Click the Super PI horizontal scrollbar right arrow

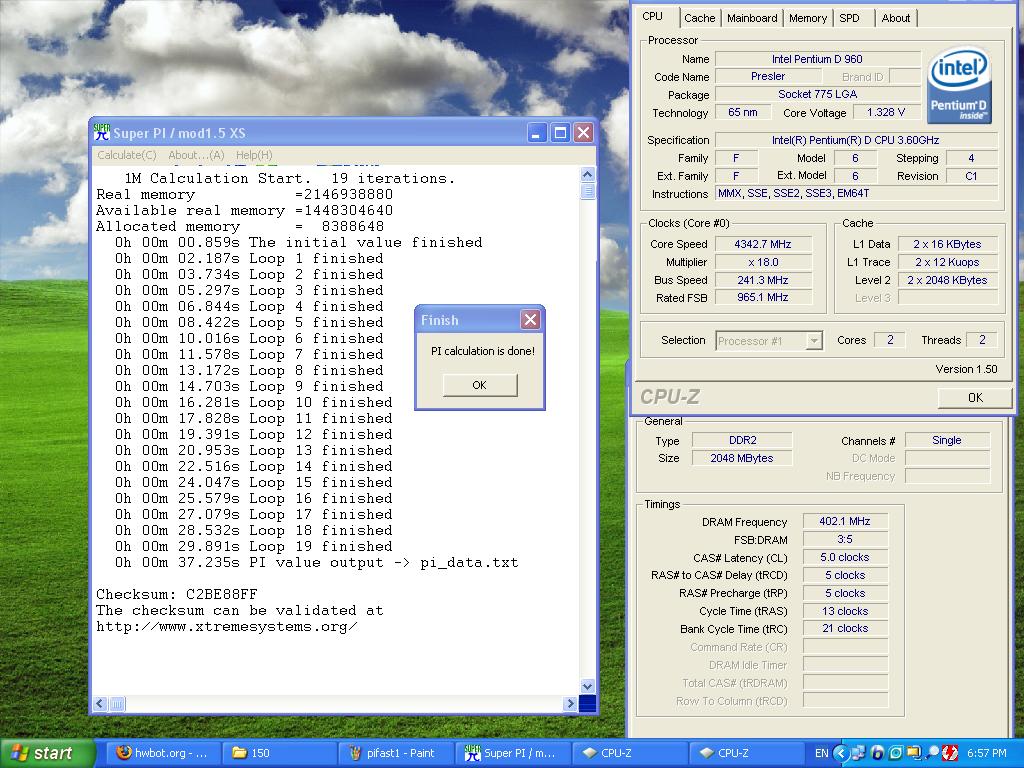[x=569, y=703]
